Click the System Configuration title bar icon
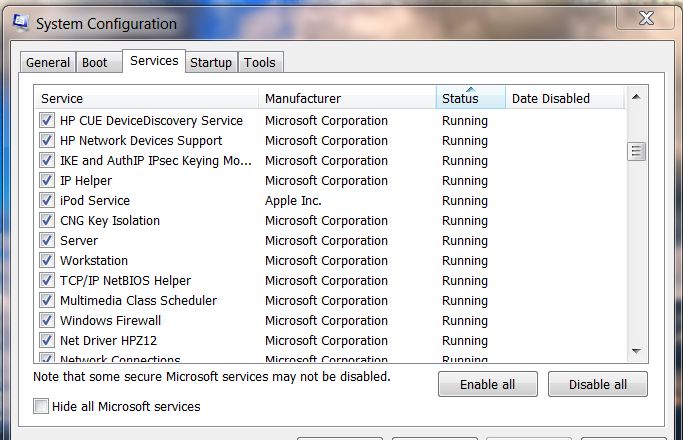Screen dimensions: 683x440 [x=22, y=22]
